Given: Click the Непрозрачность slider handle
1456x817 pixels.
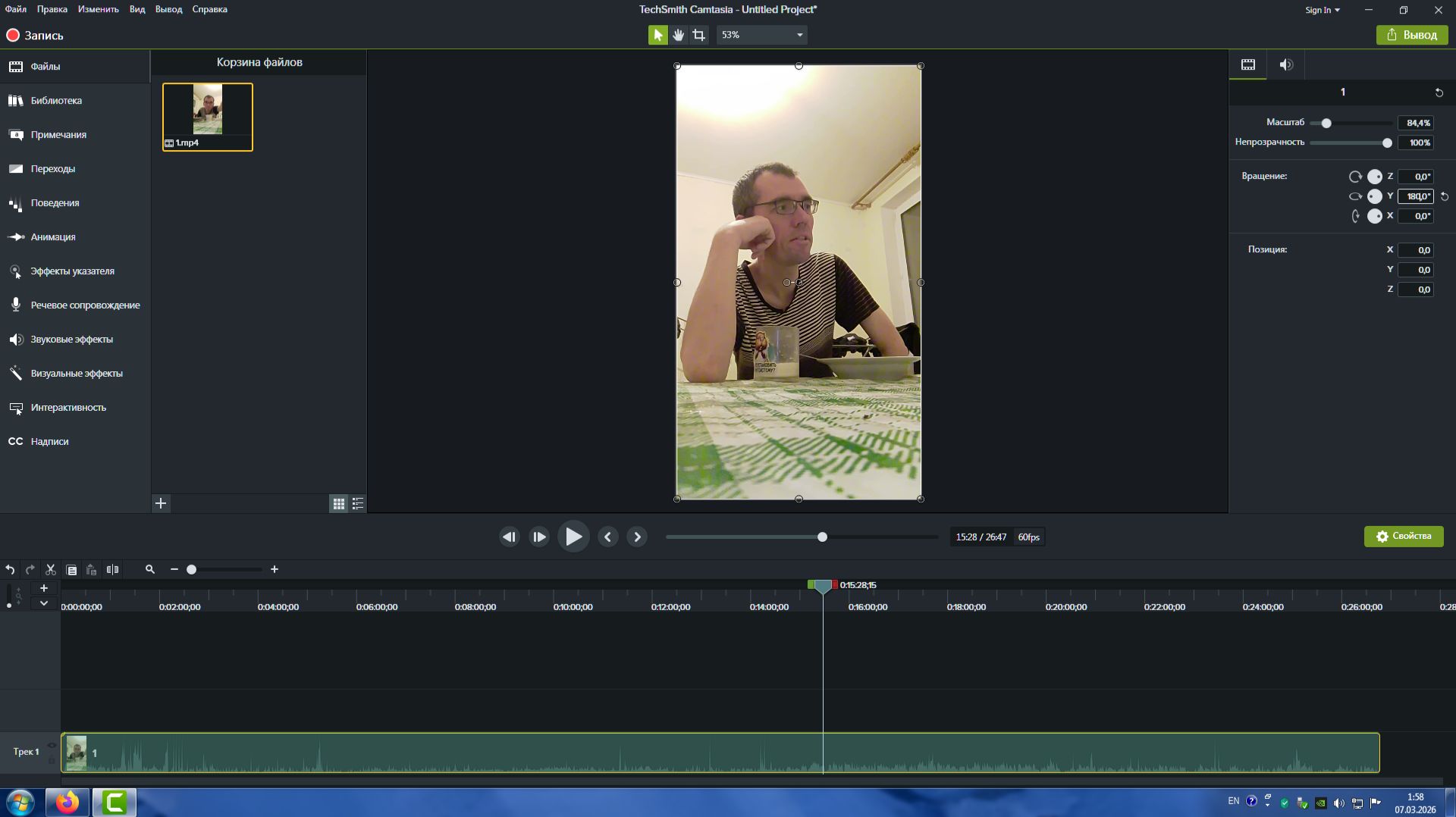Looking at the screenshot, I should 1387,142.
